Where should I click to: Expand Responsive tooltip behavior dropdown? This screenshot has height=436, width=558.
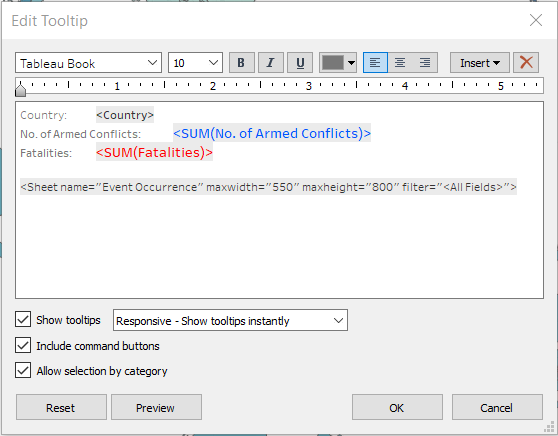[230, 320]
